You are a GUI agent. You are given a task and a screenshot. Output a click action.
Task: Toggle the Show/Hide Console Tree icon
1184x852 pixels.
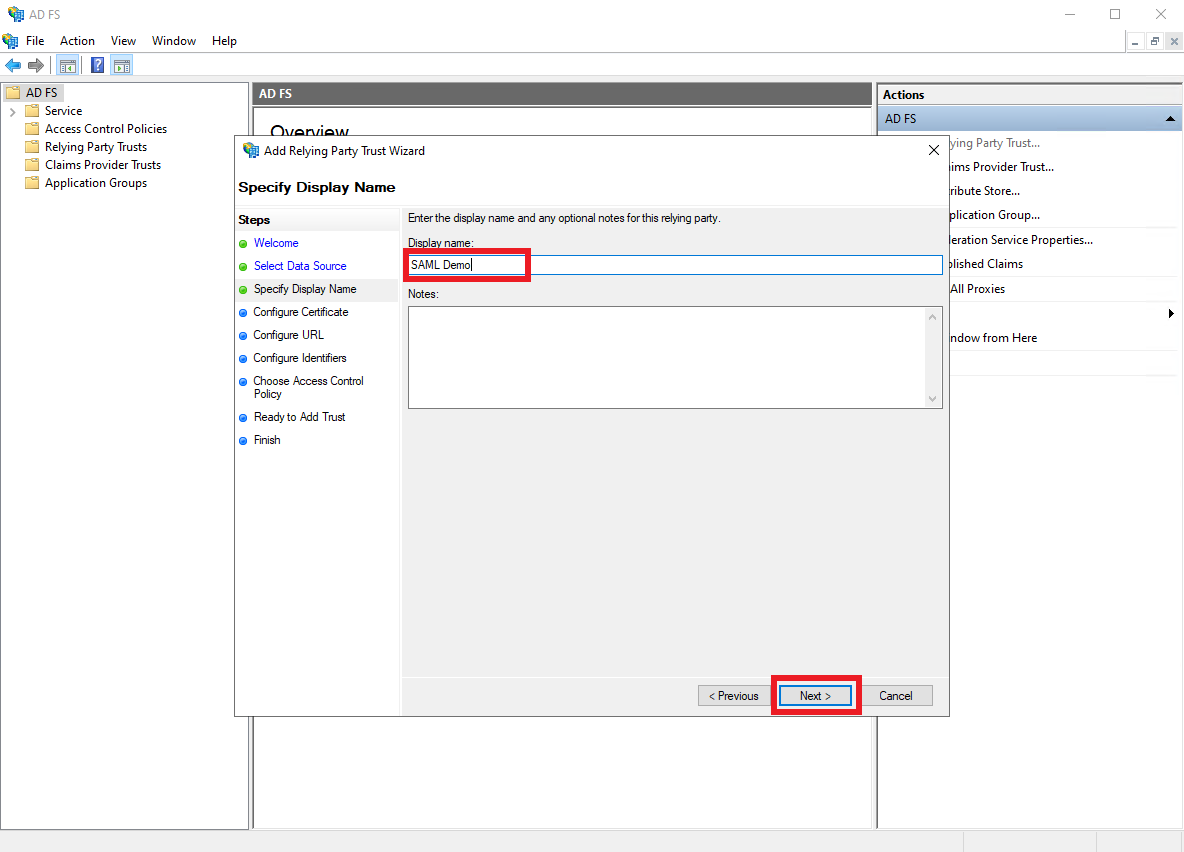[68, 66]
